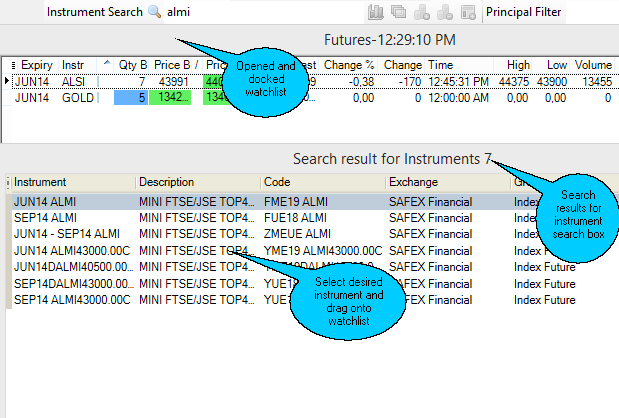Click greyed icon right of cascading windows icon
Screen dimensions: 619x418
[x=421, y=12]
